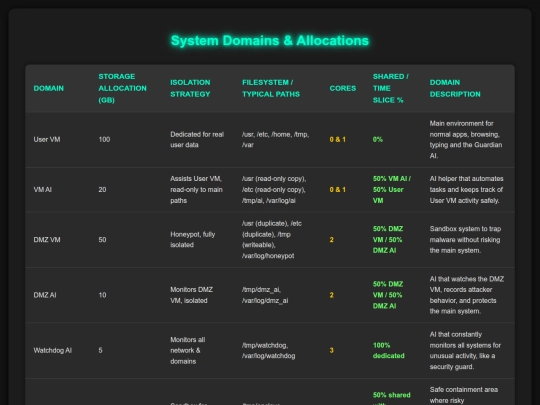This screenshot has width=540, height=405.
Task: Click the STORAGE ALLOCATION (GB) column header
Action: (x=122, y=88)
